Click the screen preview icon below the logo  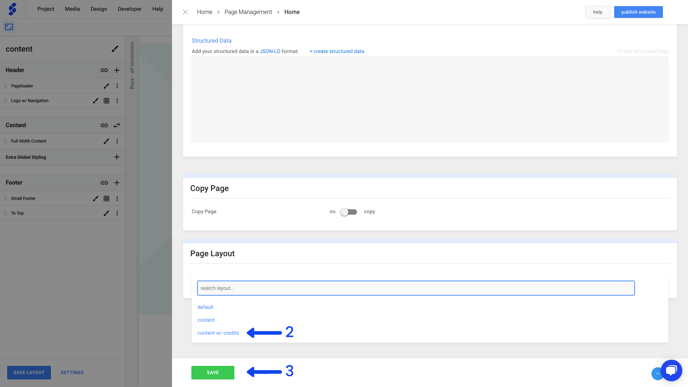click(9, 27)
